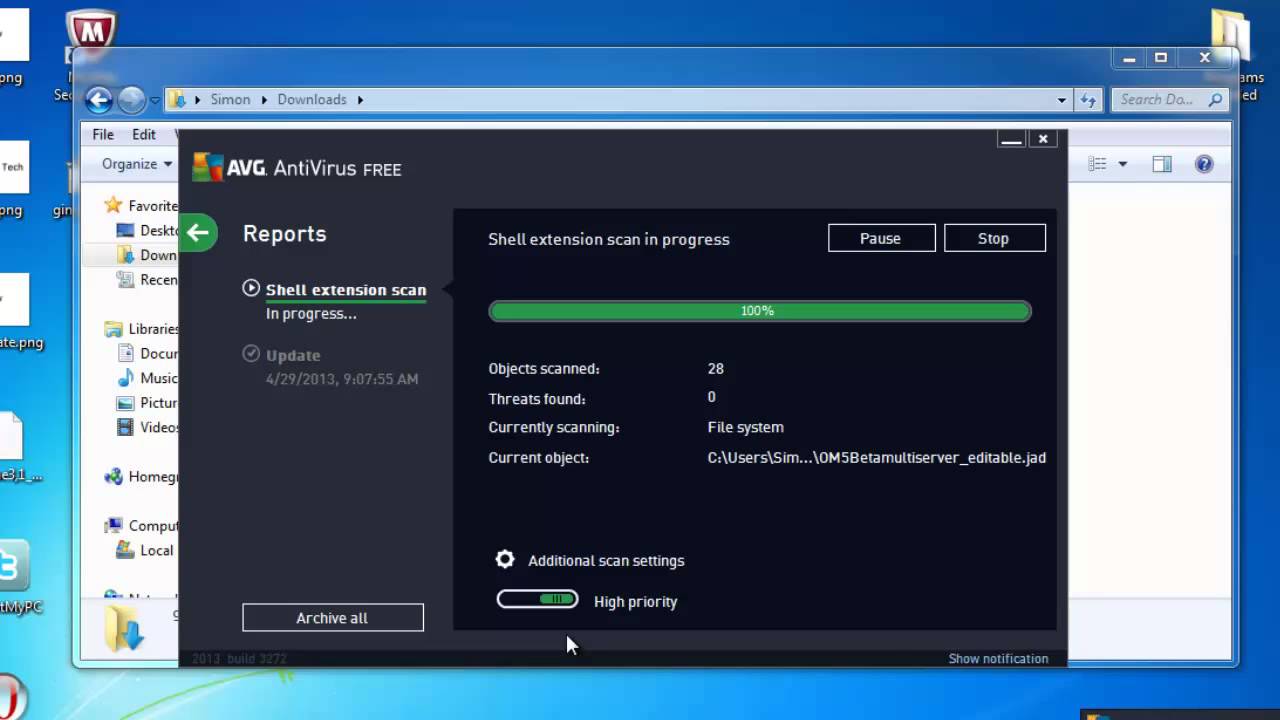Click the Downloads folder icon in the details pane
The width and height of the screenshot is (1280, 720).
[124, 627]
